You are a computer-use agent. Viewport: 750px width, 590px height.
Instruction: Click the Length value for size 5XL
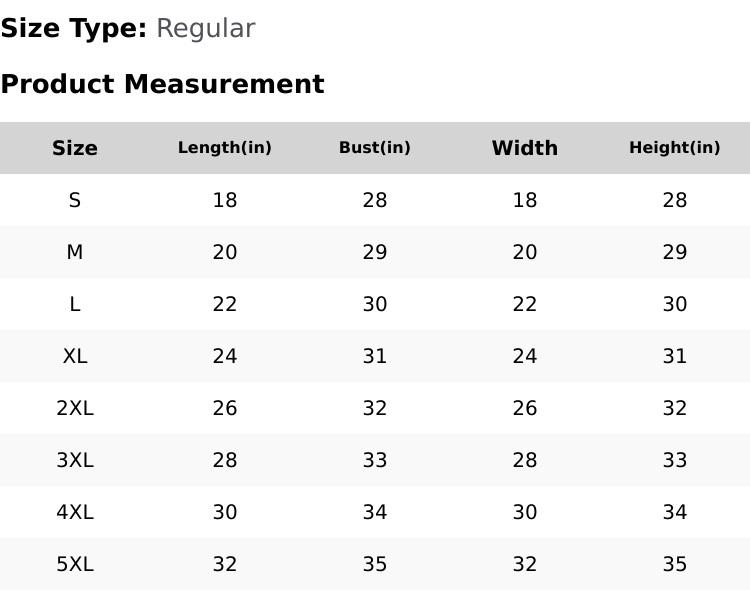(x=225, y=564)
